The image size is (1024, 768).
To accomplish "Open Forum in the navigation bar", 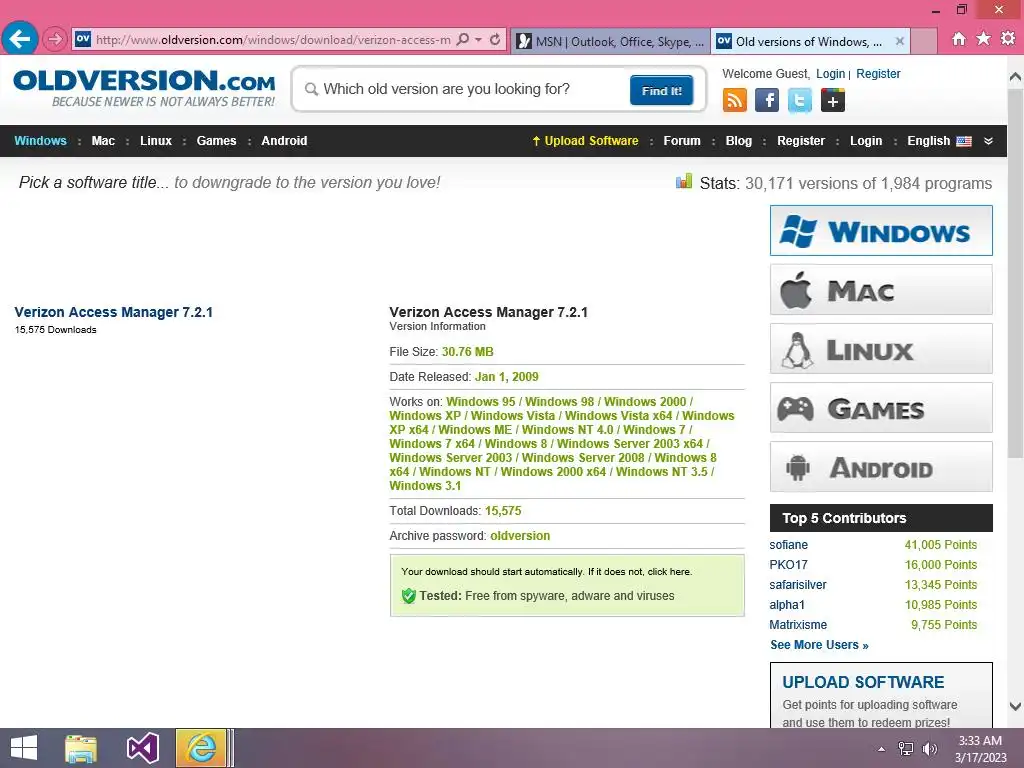I will pyautogui.click(x=682, y=140).
